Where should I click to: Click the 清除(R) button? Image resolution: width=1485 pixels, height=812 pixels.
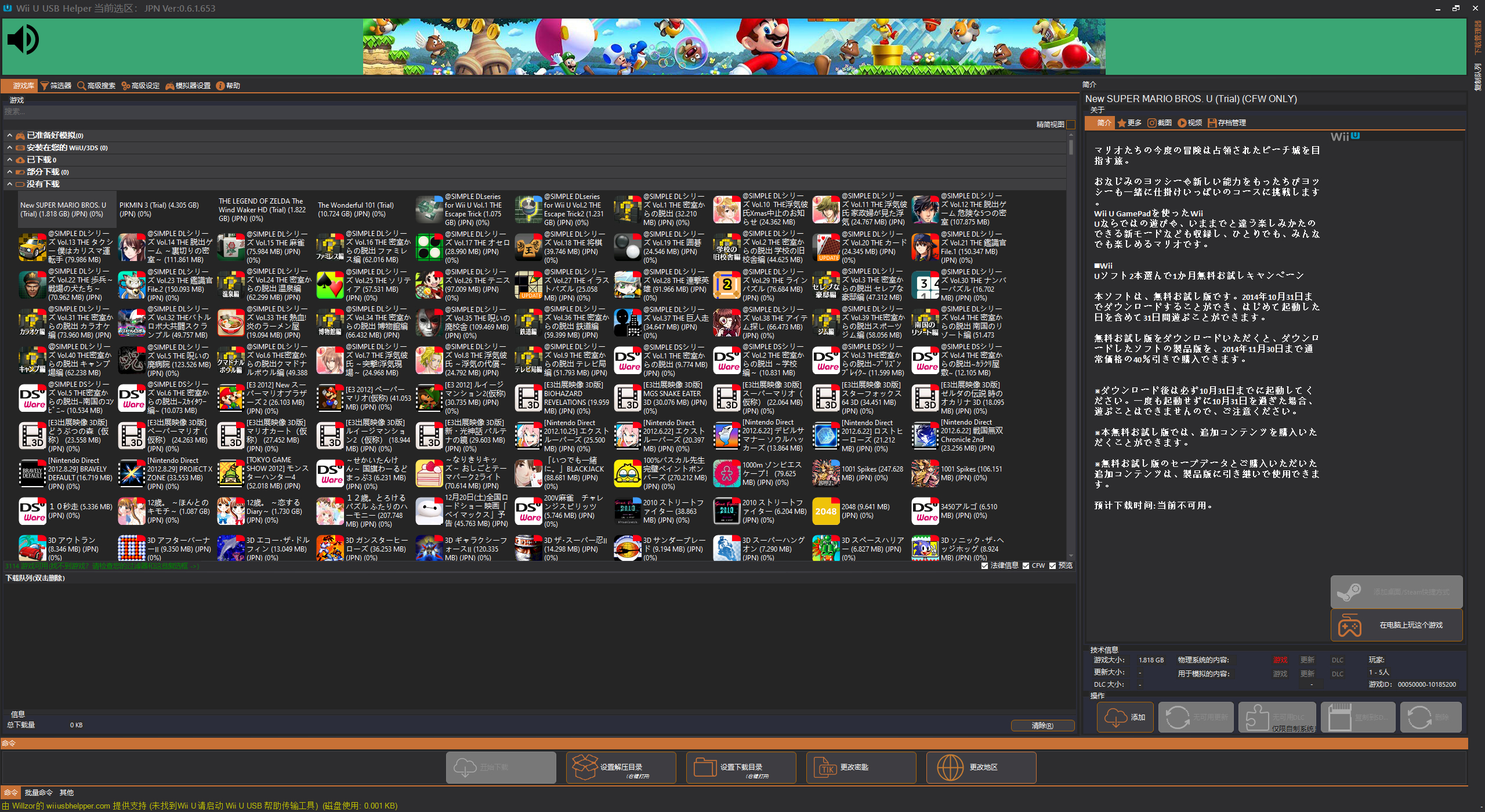[1042, 726]
